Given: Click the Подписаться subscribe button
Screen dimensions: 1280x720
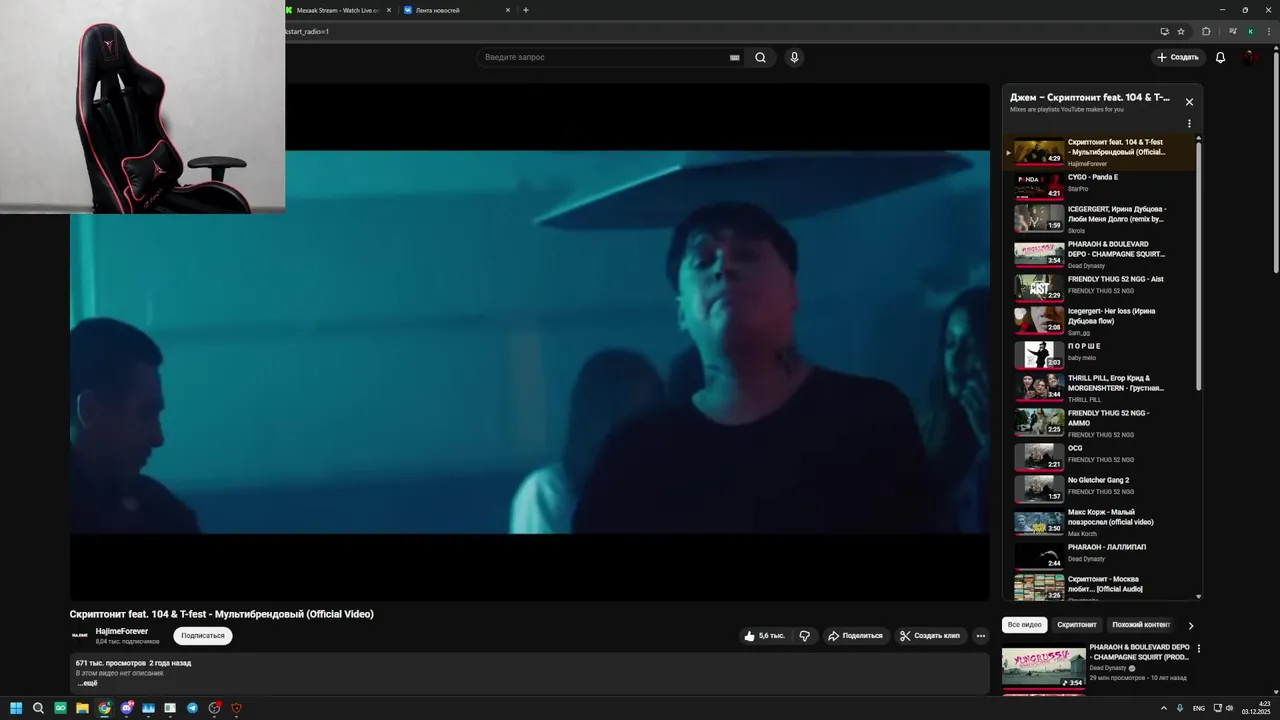Looking at the screenshot, I should pos(203,636).
